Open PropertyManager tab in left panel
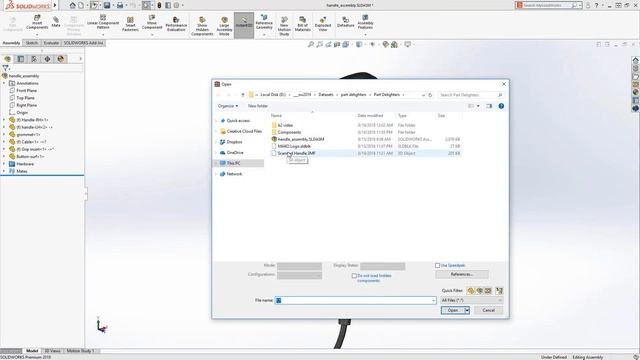Screen dimensions: 640x360 [21, 59]
